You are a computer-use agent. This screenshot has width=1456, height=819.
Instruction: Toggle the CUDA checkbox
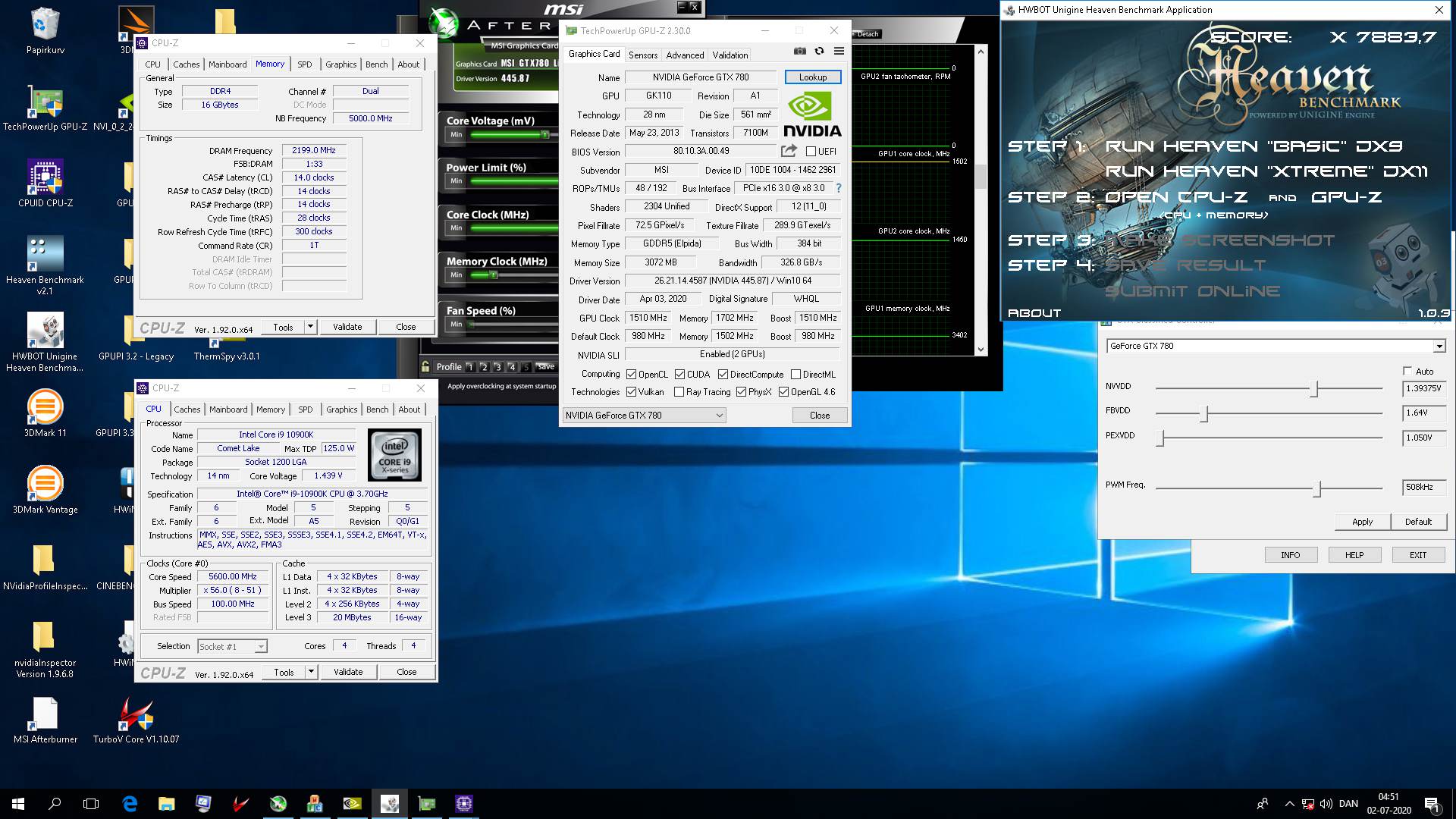[x=679, y=374]
